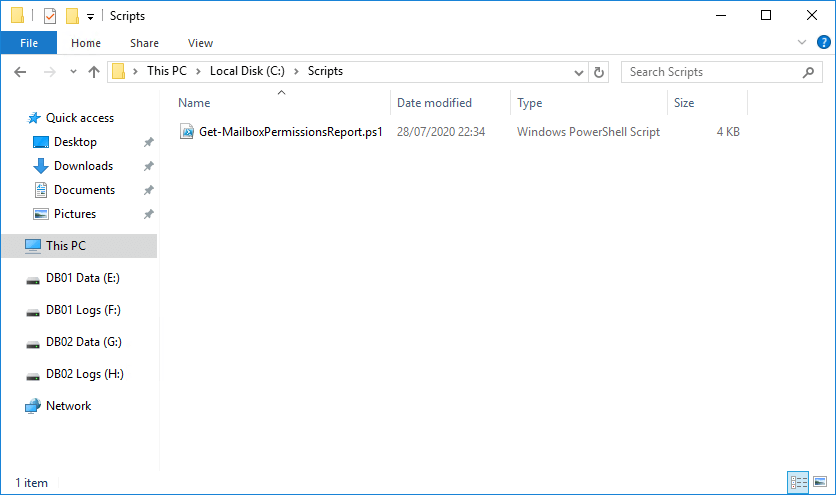Screen dimensions: 836x495
Task: Click the PowerShell script file icon
Action: [187, 131]
